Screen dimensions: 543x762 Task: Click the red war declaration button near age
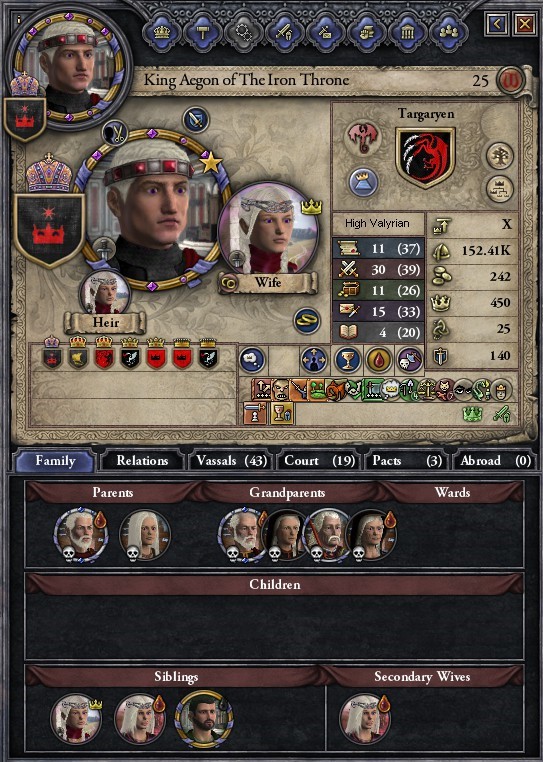[510, 80]
